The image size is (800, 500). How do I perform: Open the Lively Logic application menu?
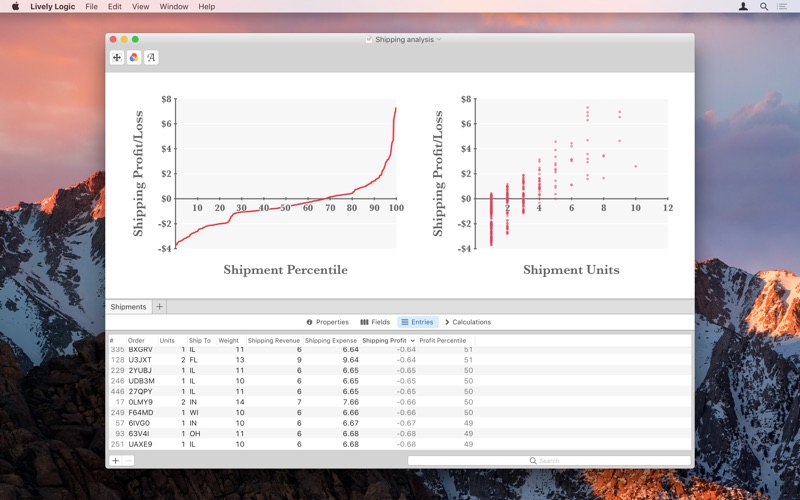53,7
